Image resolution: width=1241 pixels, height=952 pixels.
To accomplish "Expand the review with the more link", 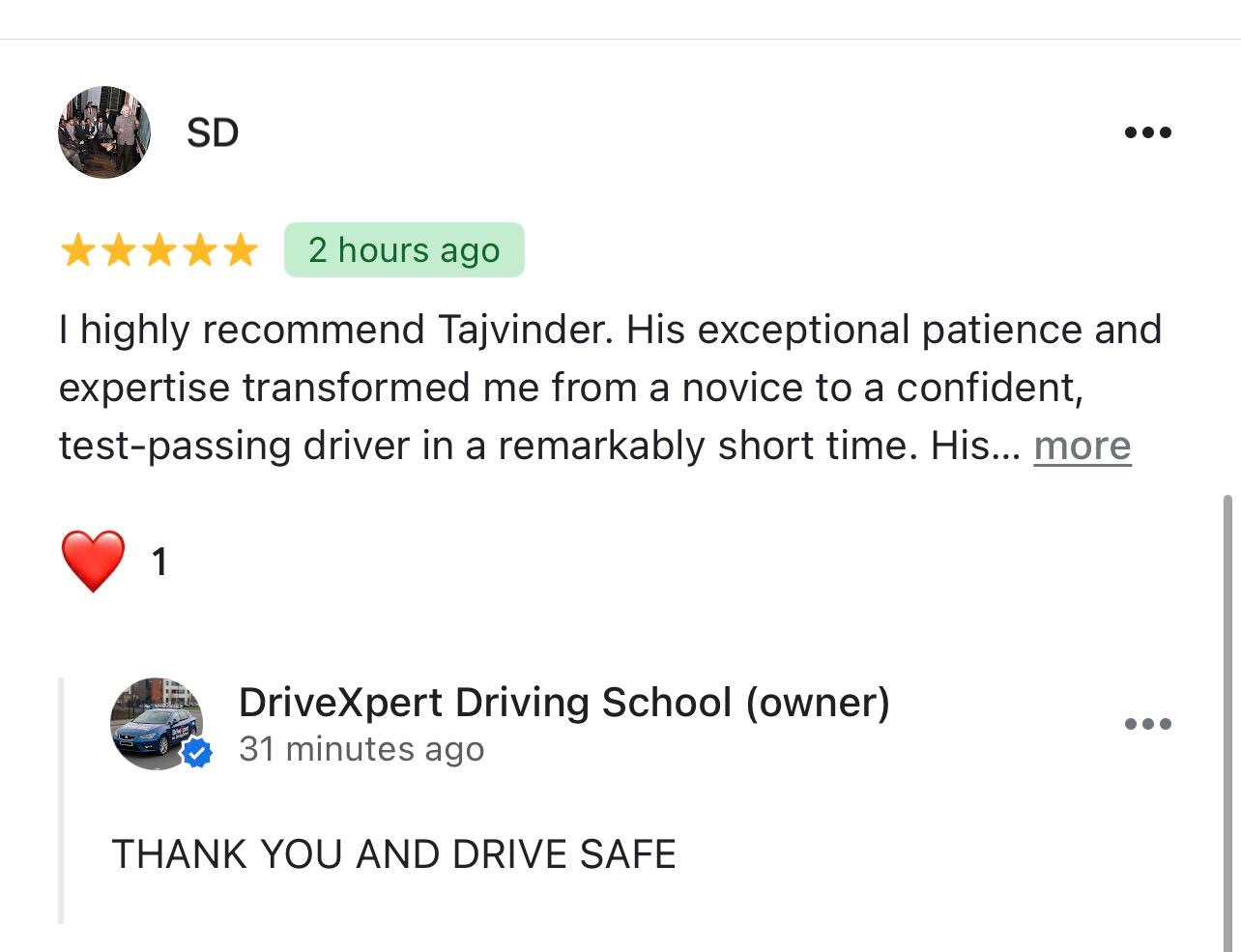I will [1082, 446].
